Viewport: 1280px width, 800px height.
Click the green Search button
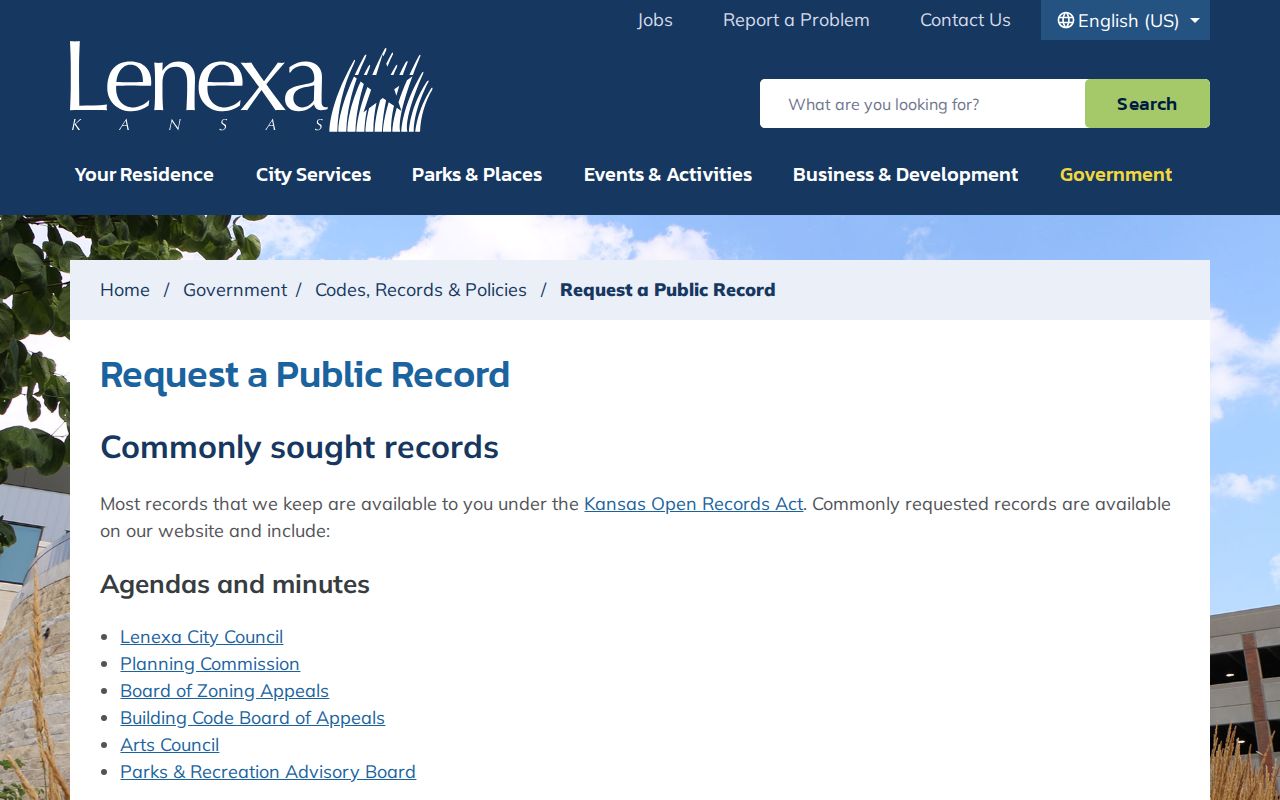1147,104
